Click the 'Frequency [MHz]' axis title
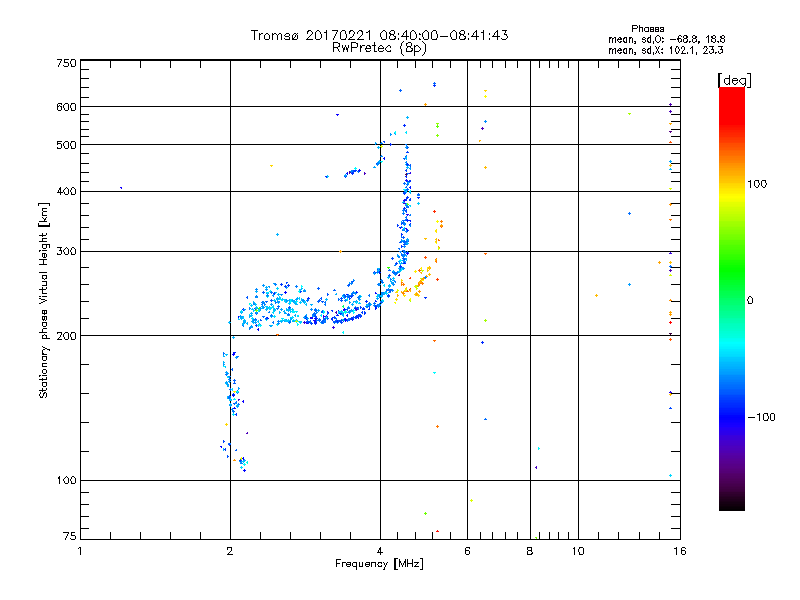 [379, 564]
